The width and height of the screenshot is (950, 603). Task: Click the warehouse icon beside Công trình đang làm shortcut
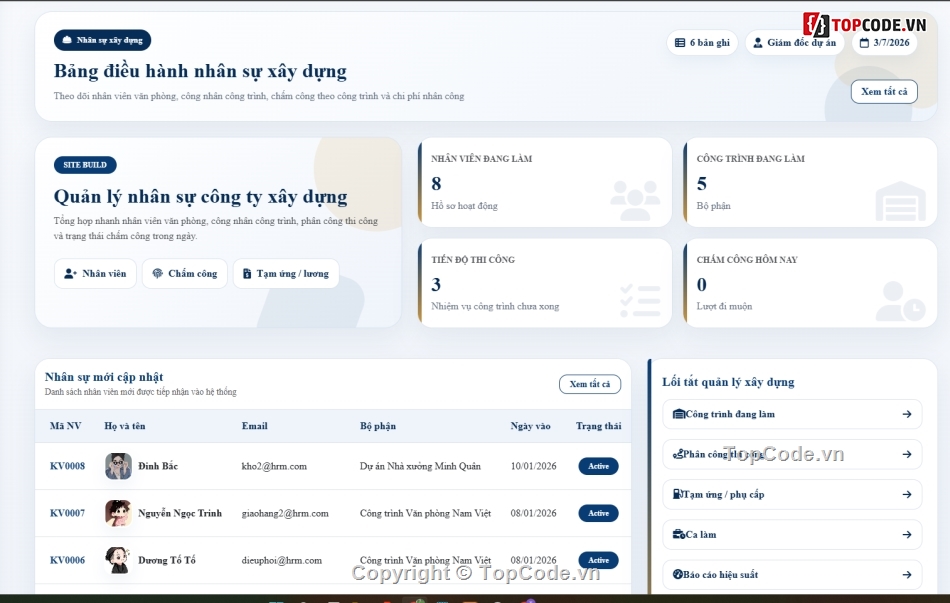pyautogui.click(x=679, y=415)
